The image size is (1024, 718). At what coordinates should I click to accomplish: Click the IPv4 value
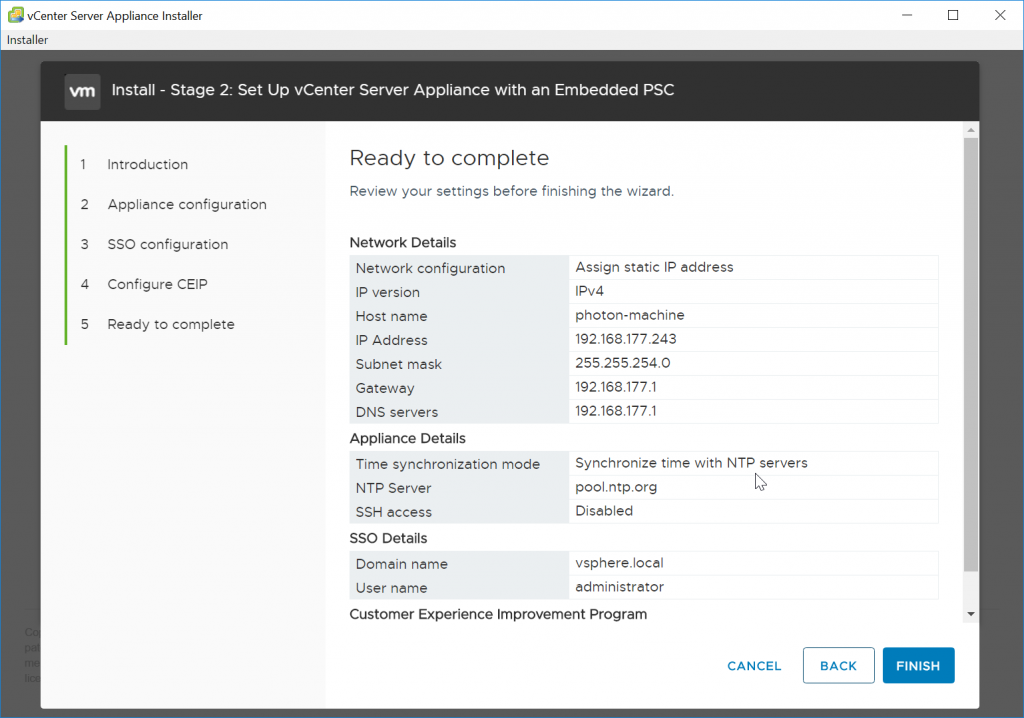(x=589, y=291)
